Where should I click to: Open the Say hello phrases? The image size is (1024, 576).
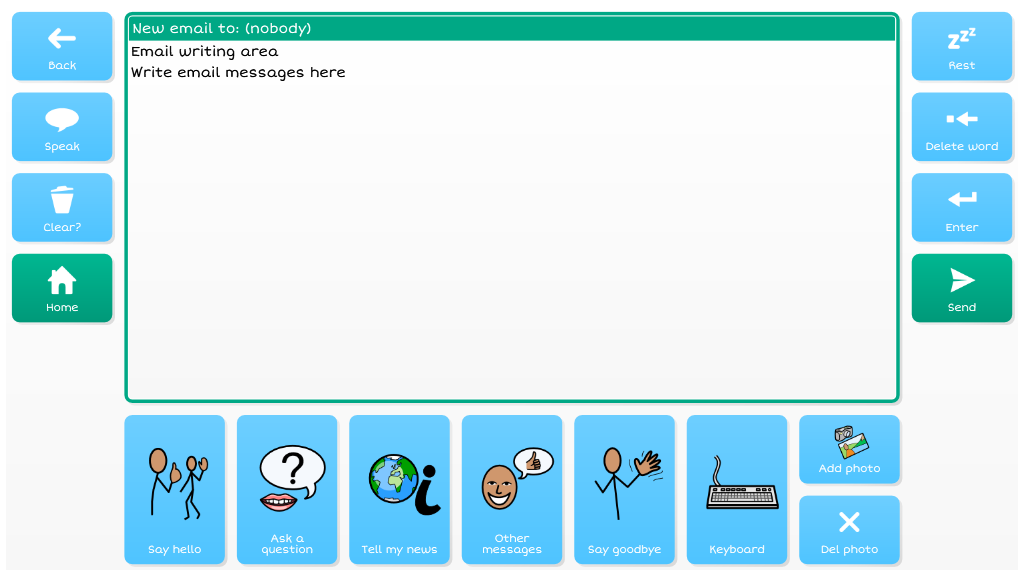pyautogui.click(x=175, y=490)
